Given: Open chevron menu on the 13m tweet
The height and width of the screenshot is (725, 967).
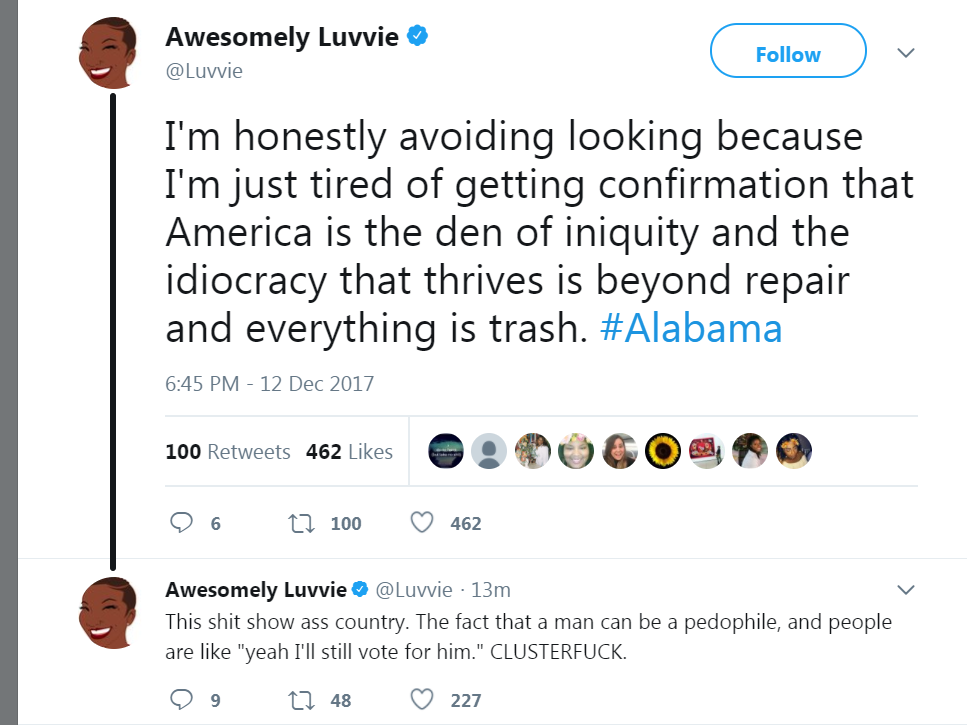Looking at the screenshot, I should click(905, 590).
